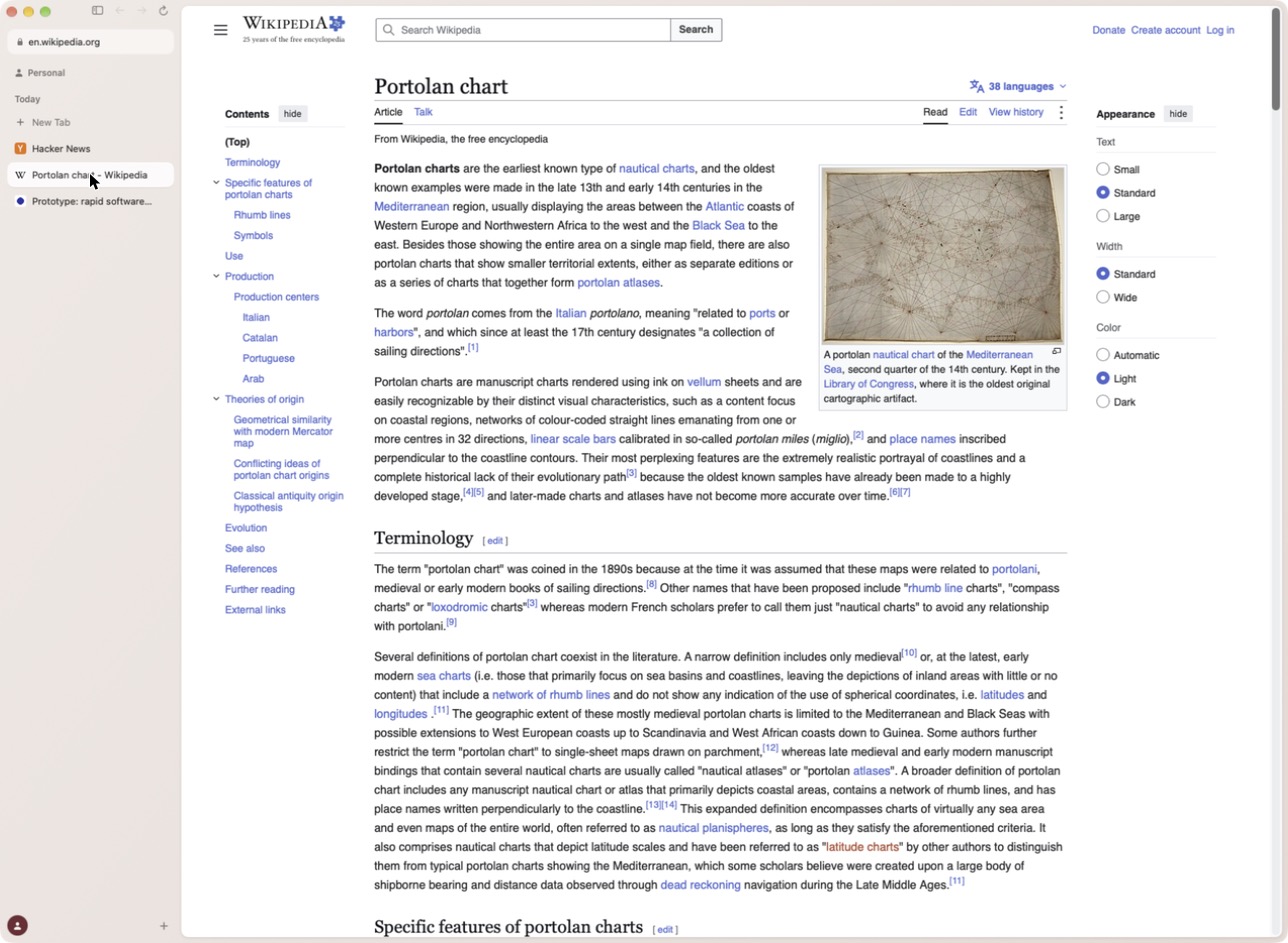
Task: Click the translate icon beside 38 languages
Action: tap(977, 86)
